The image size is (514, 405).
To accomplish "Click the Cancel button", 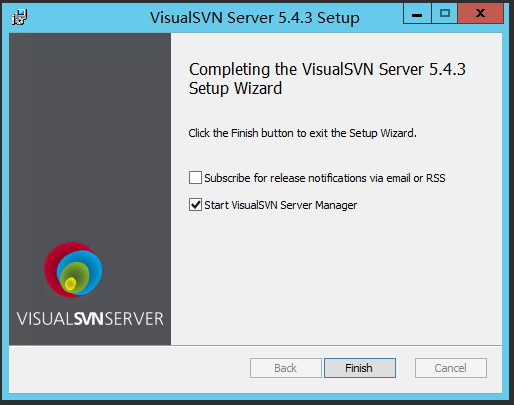I will point(451,368).
